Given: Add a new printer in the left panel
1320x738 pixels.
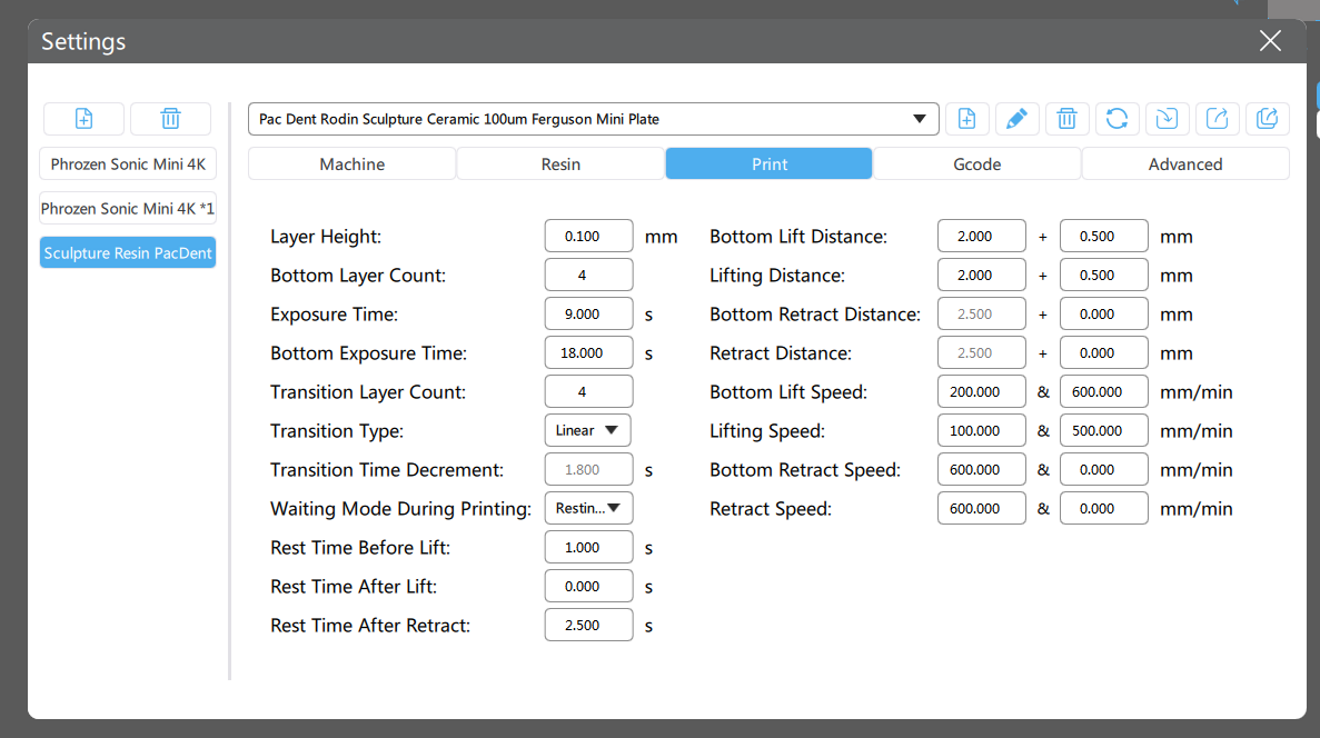Looking at the screenshot, I should point(84,119).
